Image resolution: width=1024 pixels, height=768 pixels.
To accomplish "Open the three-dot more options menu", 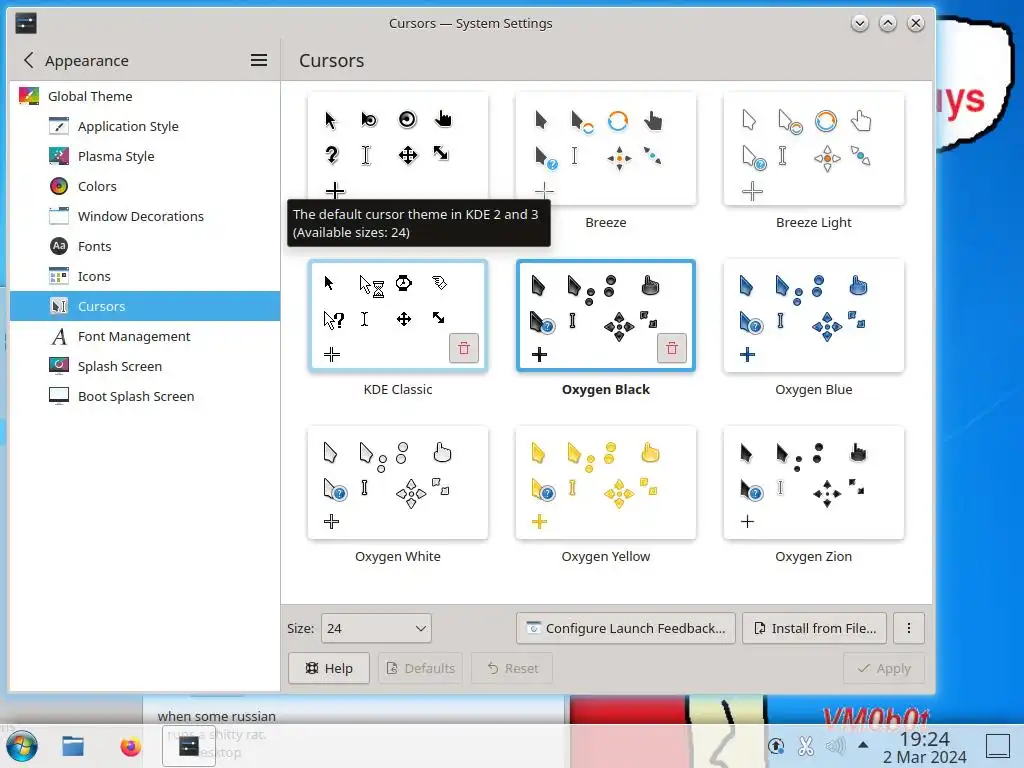I will point(908,628).
